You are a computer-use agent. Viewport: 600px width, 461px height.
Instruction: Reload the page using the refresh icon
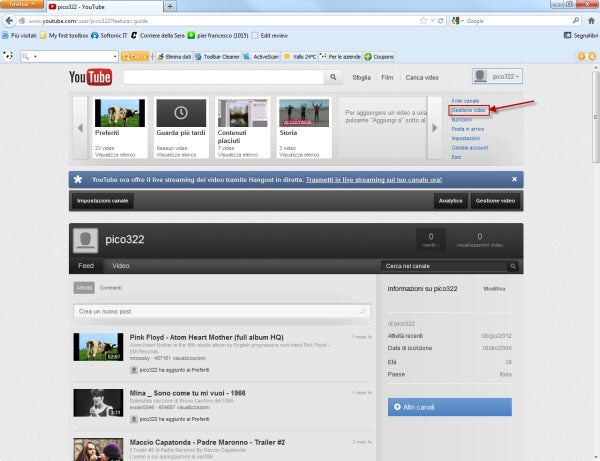441,21
